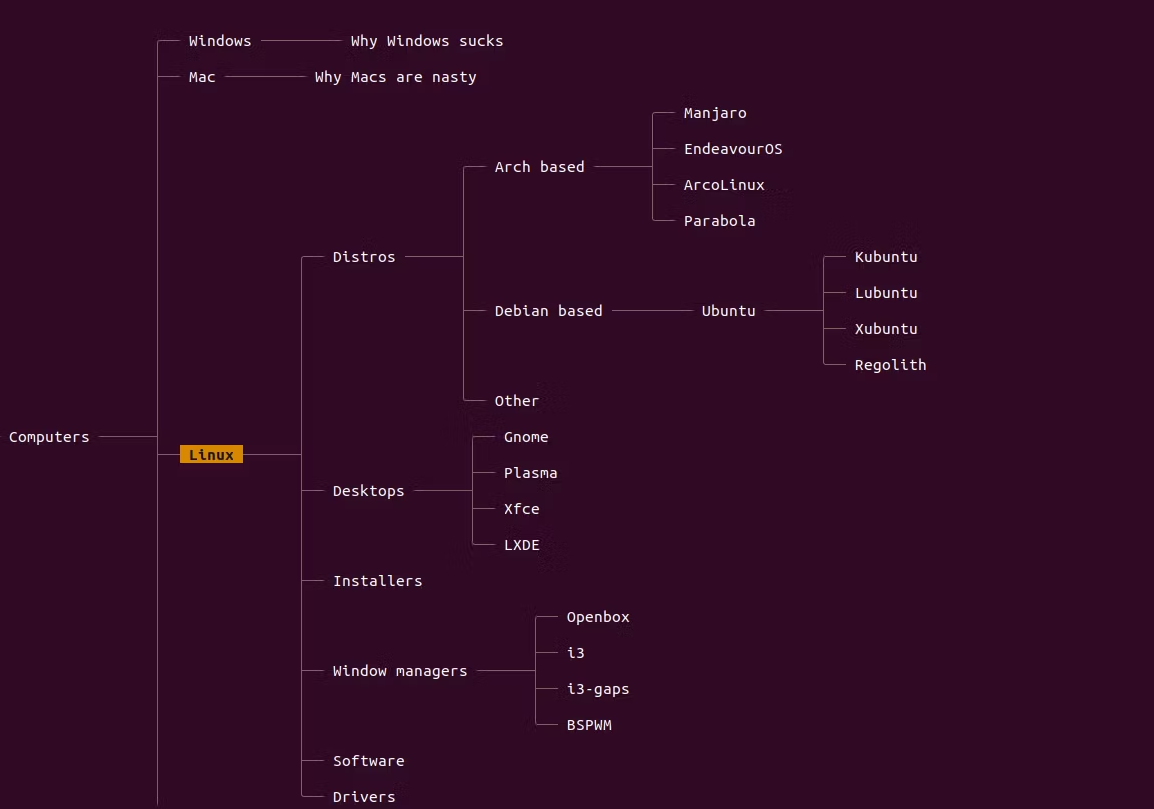Image resolution: width=1154 pixels, height=809 pixels.
Task: Click the Regolith node
Action: [x=891, y=365]
